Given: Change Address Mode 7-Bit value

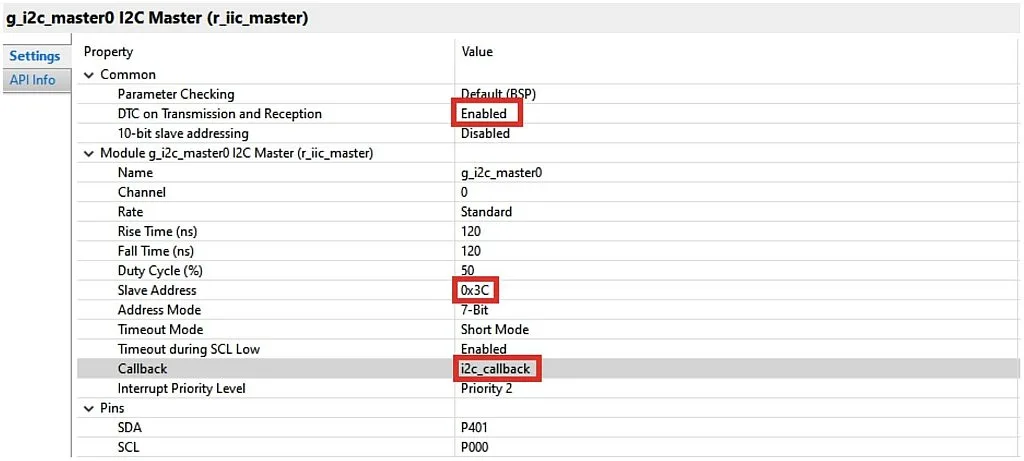Looking at the screenshot, I should click(x=476, y=310).
